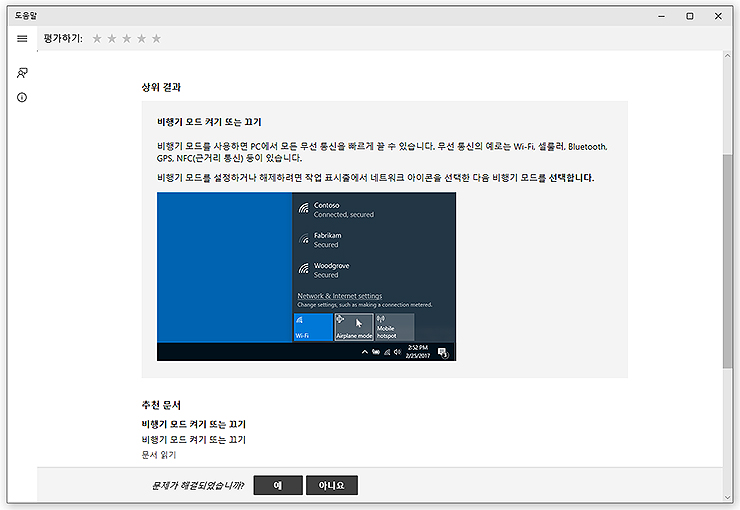Screen dimensions: 740x510
Task: Rate with the fourth star
Action: pos(142,39)
